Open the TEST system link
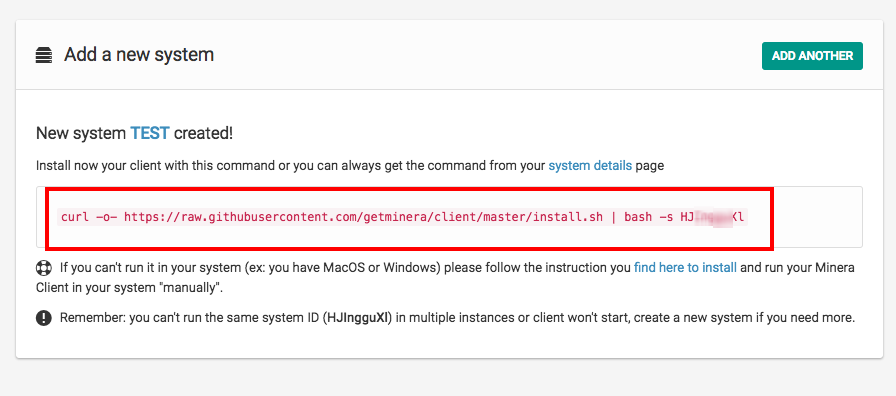This screenshot has height=396, width=896. point(150,134)
